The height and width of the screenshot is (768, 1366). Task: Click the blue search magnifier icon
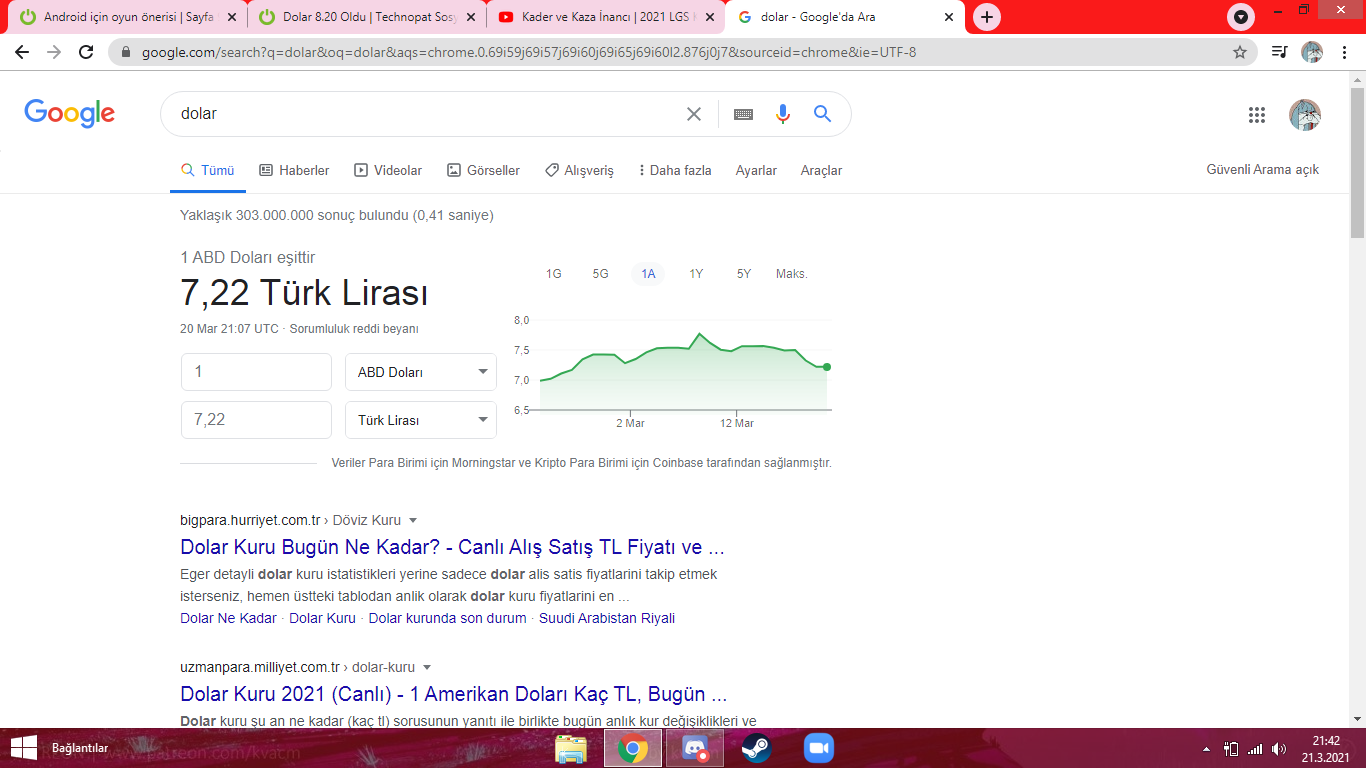pos(823,114)
